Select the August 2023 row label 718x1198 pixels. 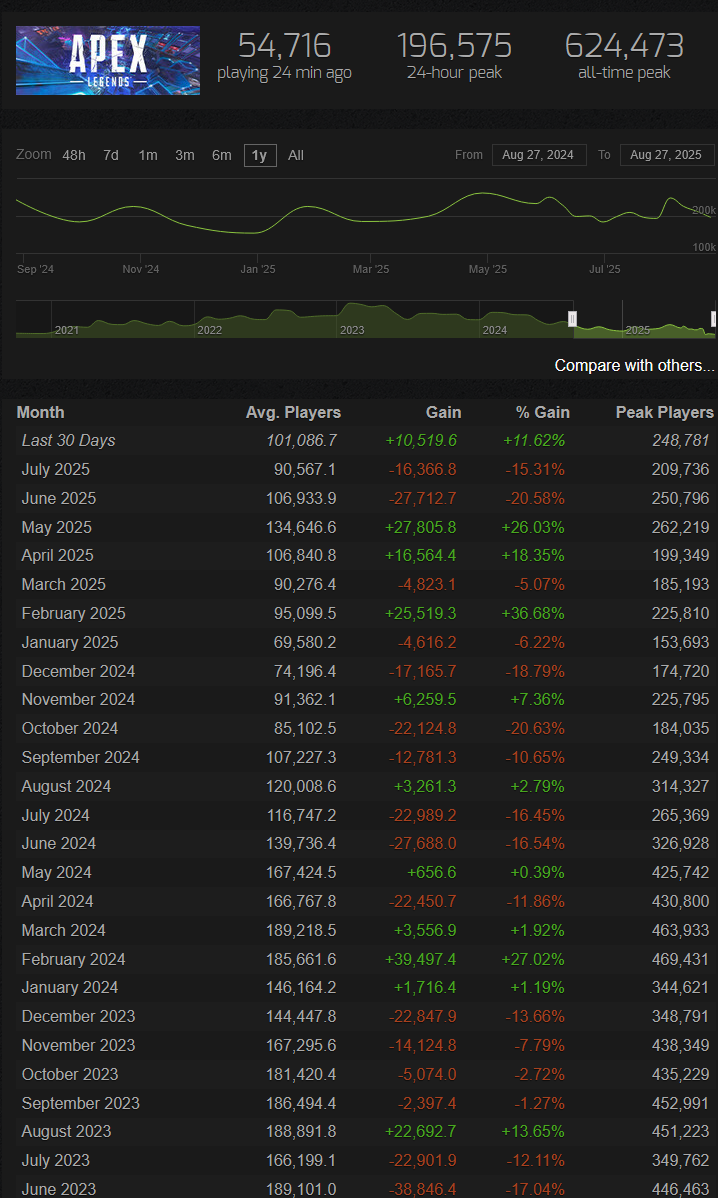66,1132
